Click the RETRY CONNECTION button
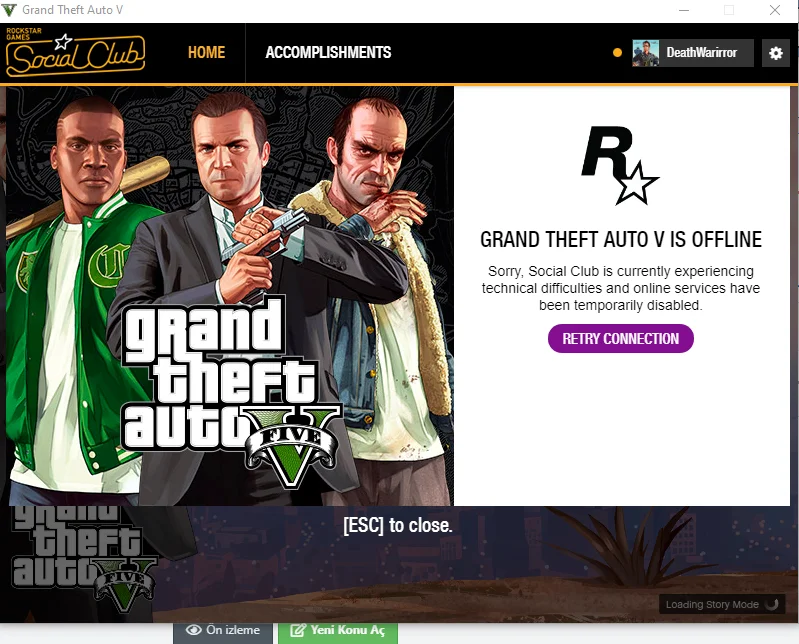 tap(621, 339)
